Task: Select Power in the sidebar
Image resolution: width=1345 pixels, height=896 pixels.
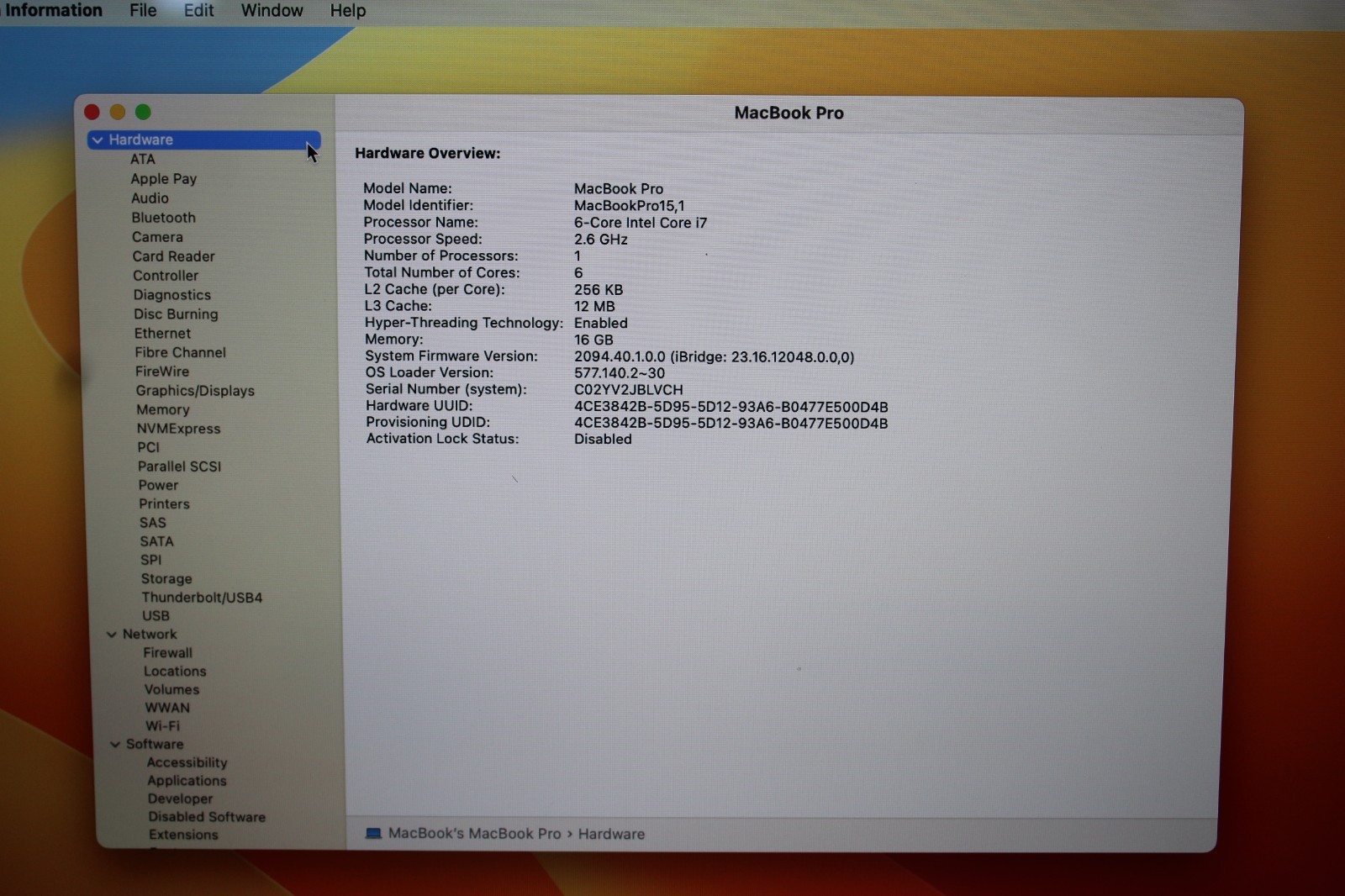Action: pos(158,486)
